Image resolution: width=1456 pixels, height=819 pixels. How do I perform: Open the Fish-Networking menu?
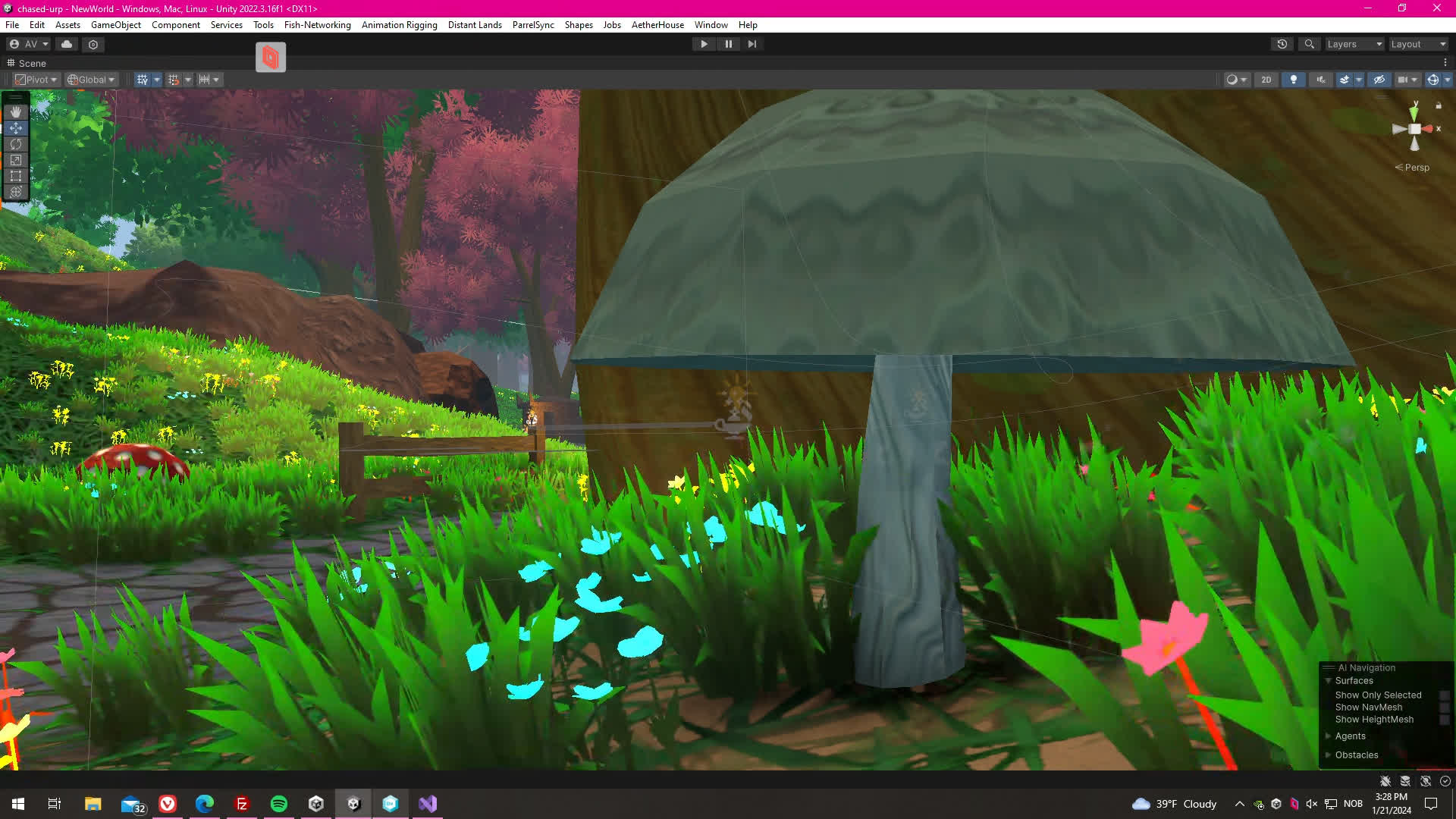tap(317, 25)
